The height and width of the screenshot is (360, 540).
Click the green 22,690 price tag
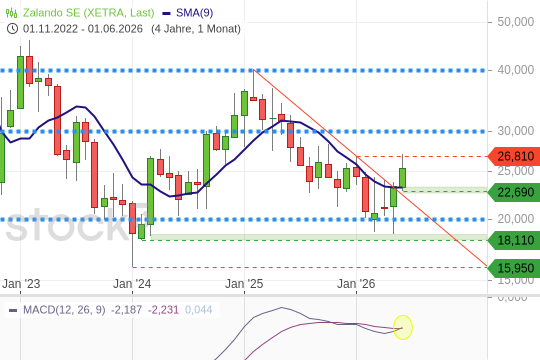click(513, 192)
